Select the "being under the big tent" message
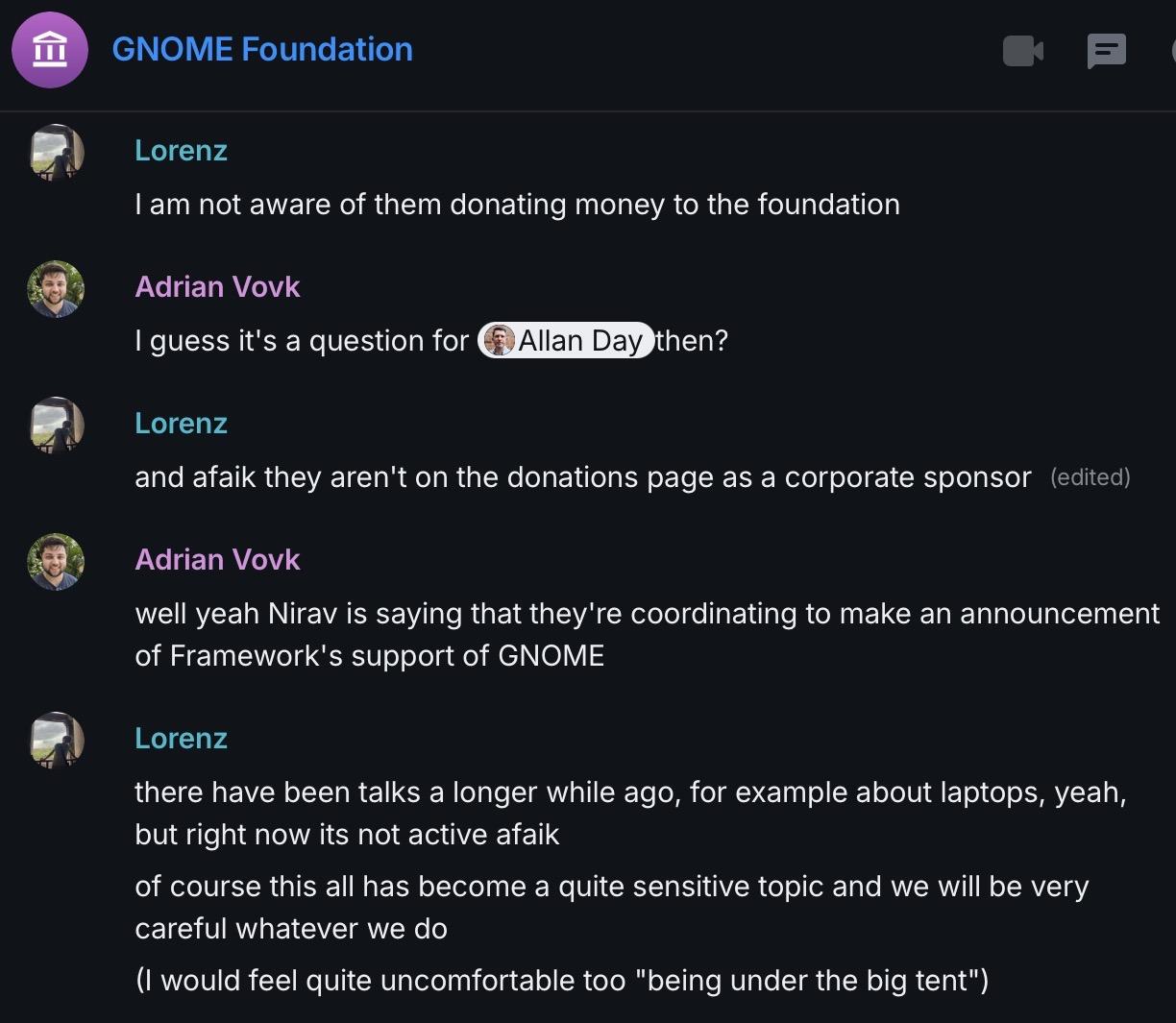This screenshot has width=1176, height=1023. 561,981
